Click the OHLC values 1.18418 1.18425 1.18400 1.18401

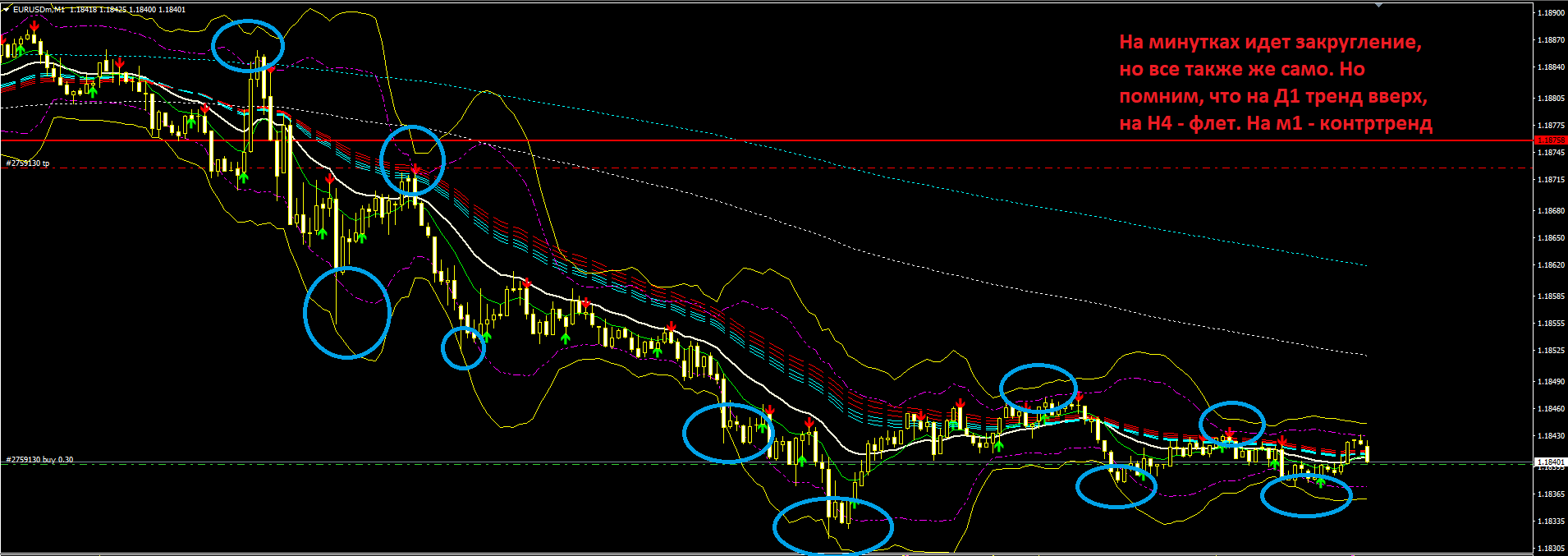click(127, 10)
